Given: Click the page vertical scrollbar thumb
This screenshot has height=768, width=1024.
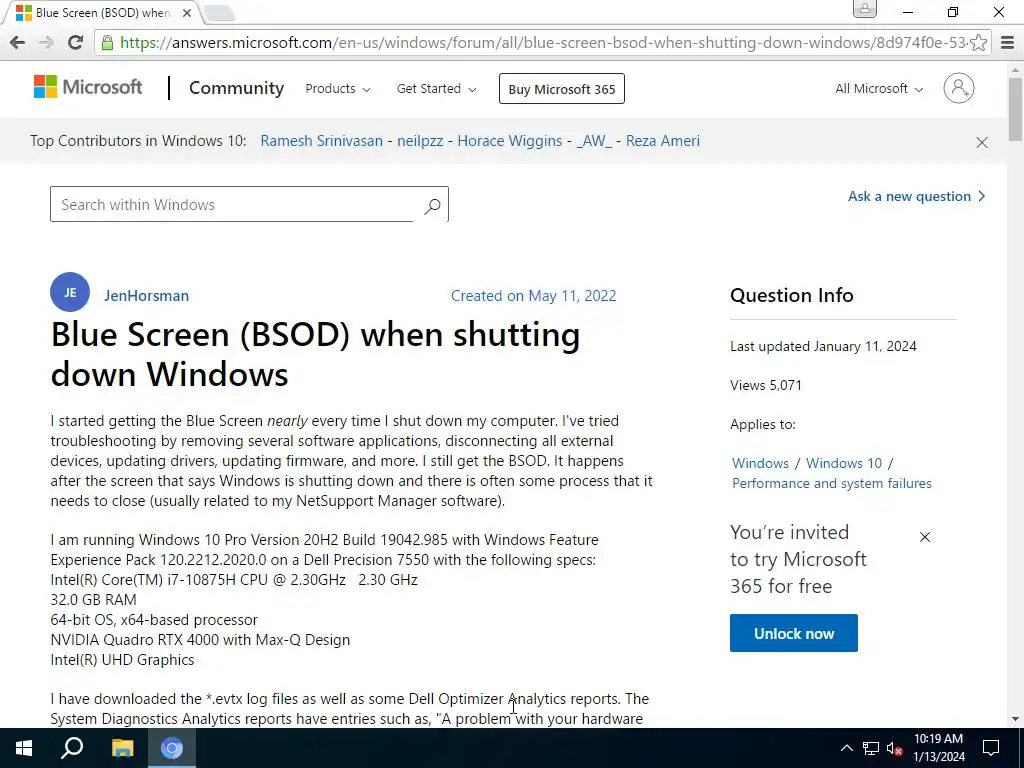Looking at the screenshot, I should (x=1015, y=108).
